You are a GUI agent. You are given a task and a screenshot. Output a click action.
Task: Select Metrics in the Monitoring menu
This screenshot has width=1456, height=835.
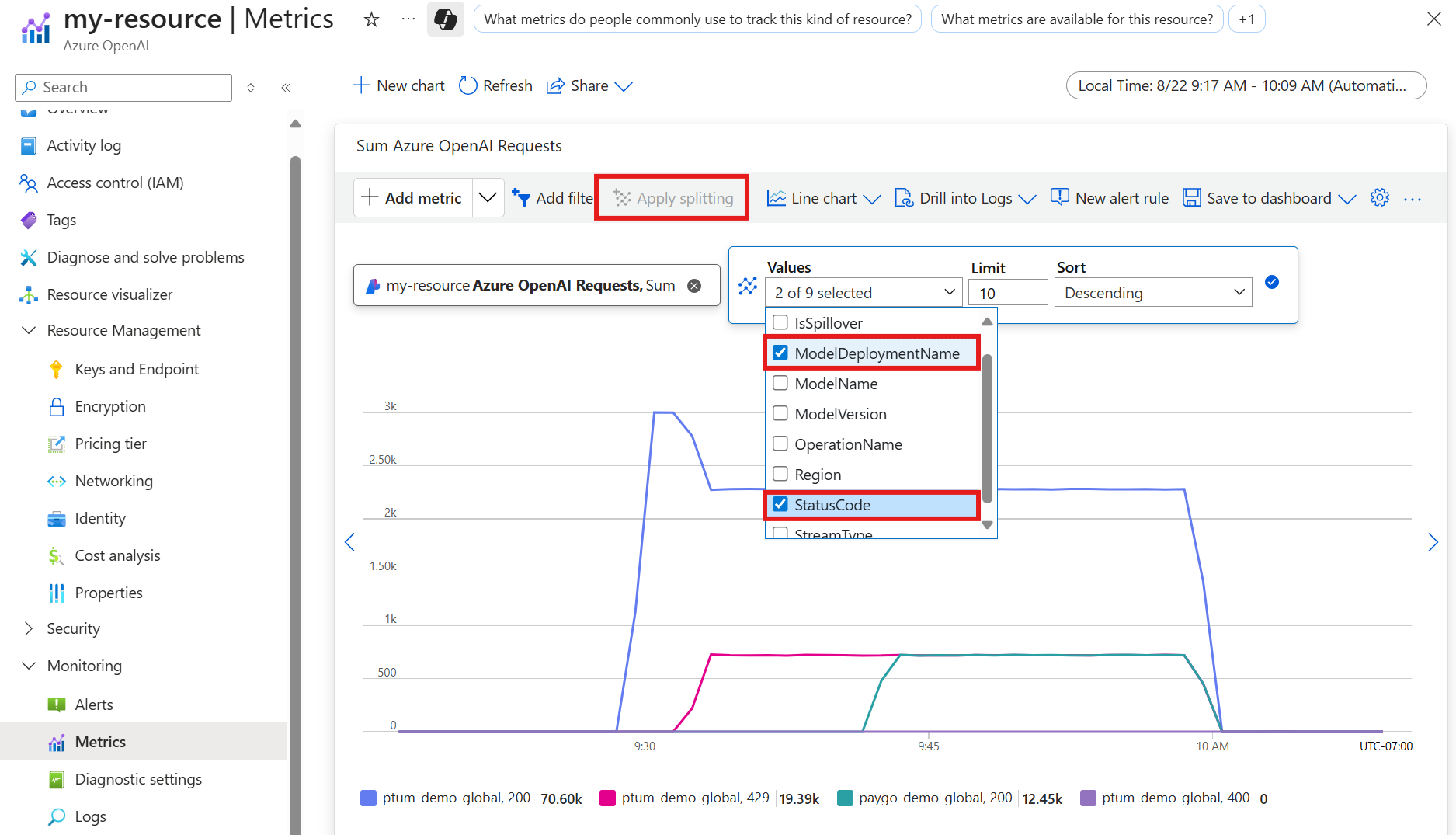coord(99,742)
